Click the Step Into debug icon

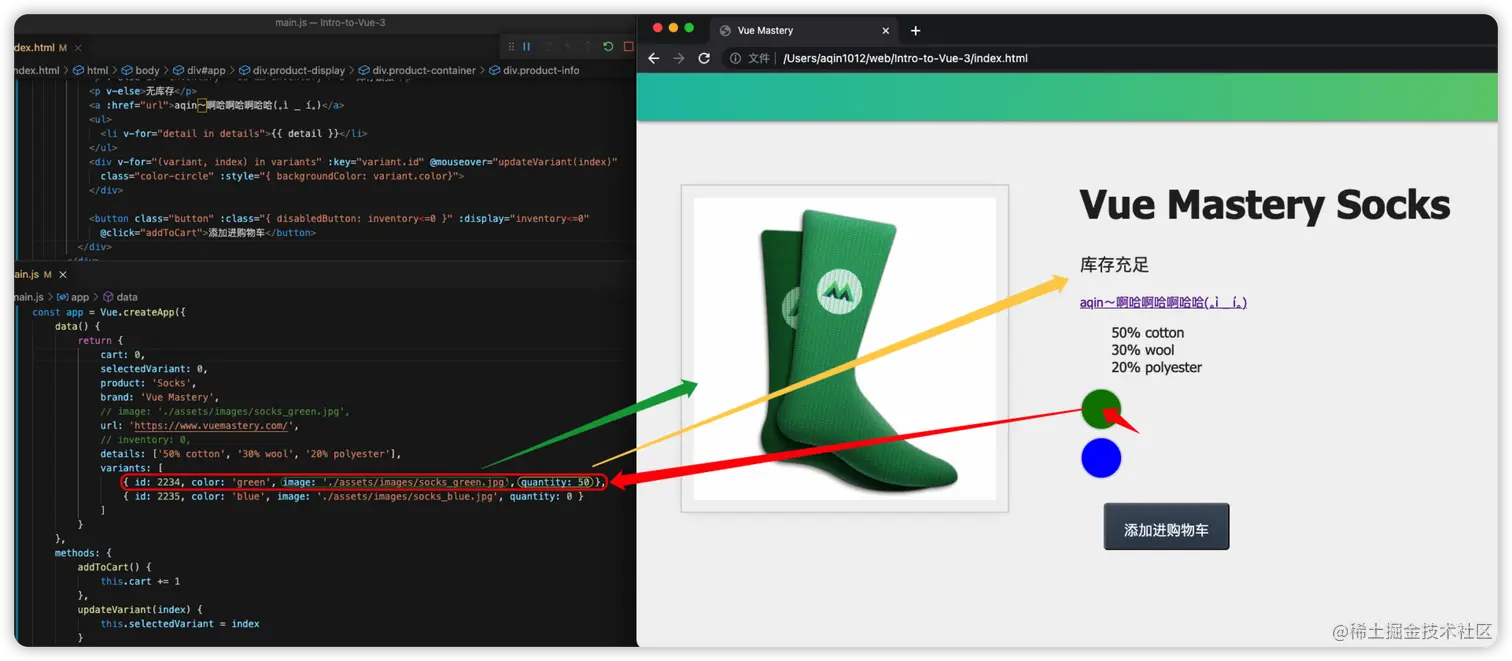coord(567,46)
